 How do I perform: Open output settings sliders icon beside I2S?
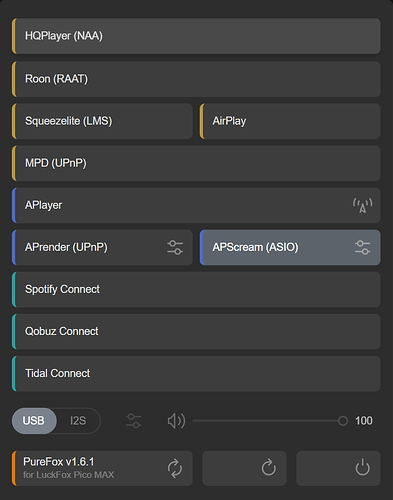[x=133, y=421]
